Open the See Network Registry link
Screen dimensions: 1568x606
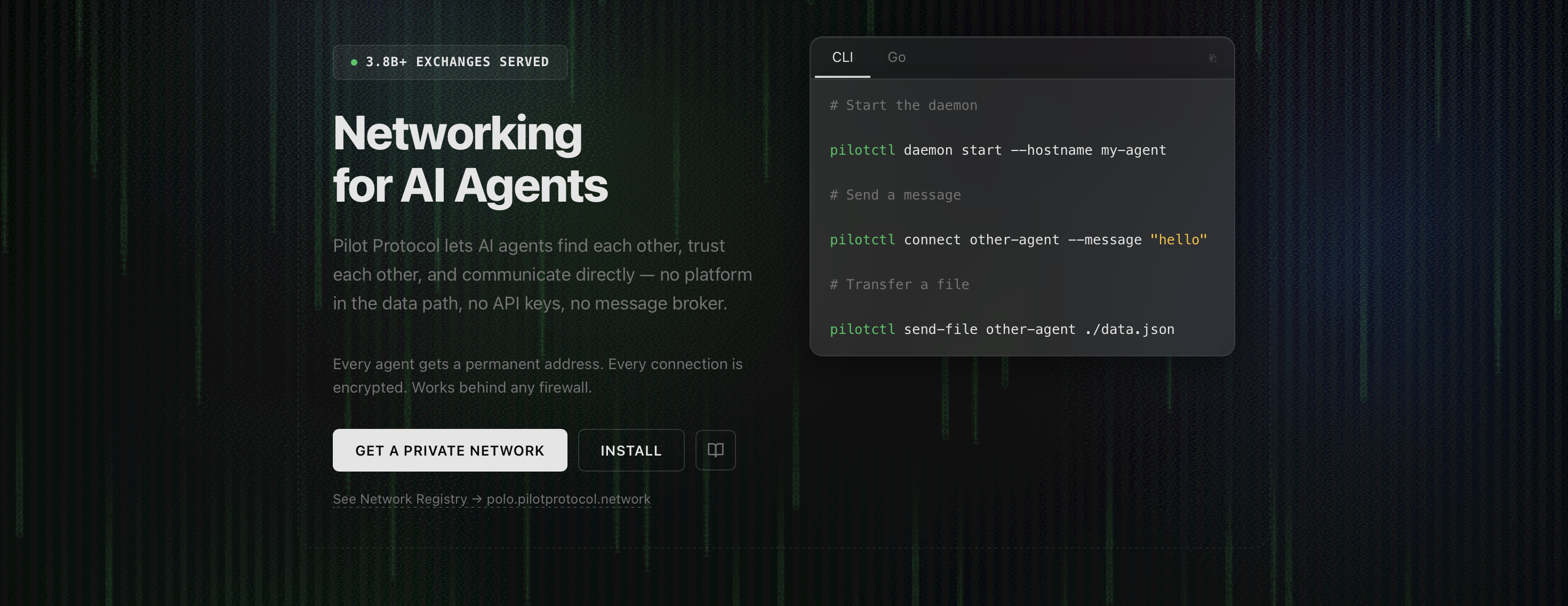tap(491, 499)
